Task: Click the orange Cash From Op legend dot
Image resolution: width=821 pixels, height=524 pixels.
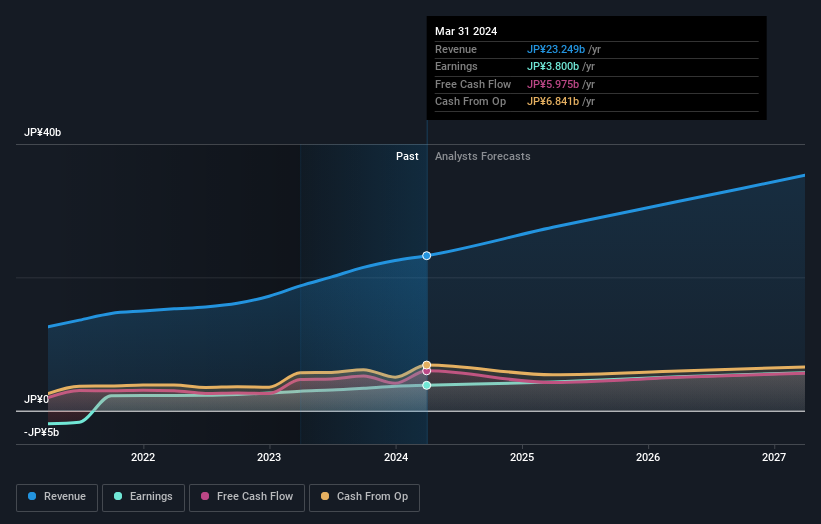Action: (x=325, y=496)
